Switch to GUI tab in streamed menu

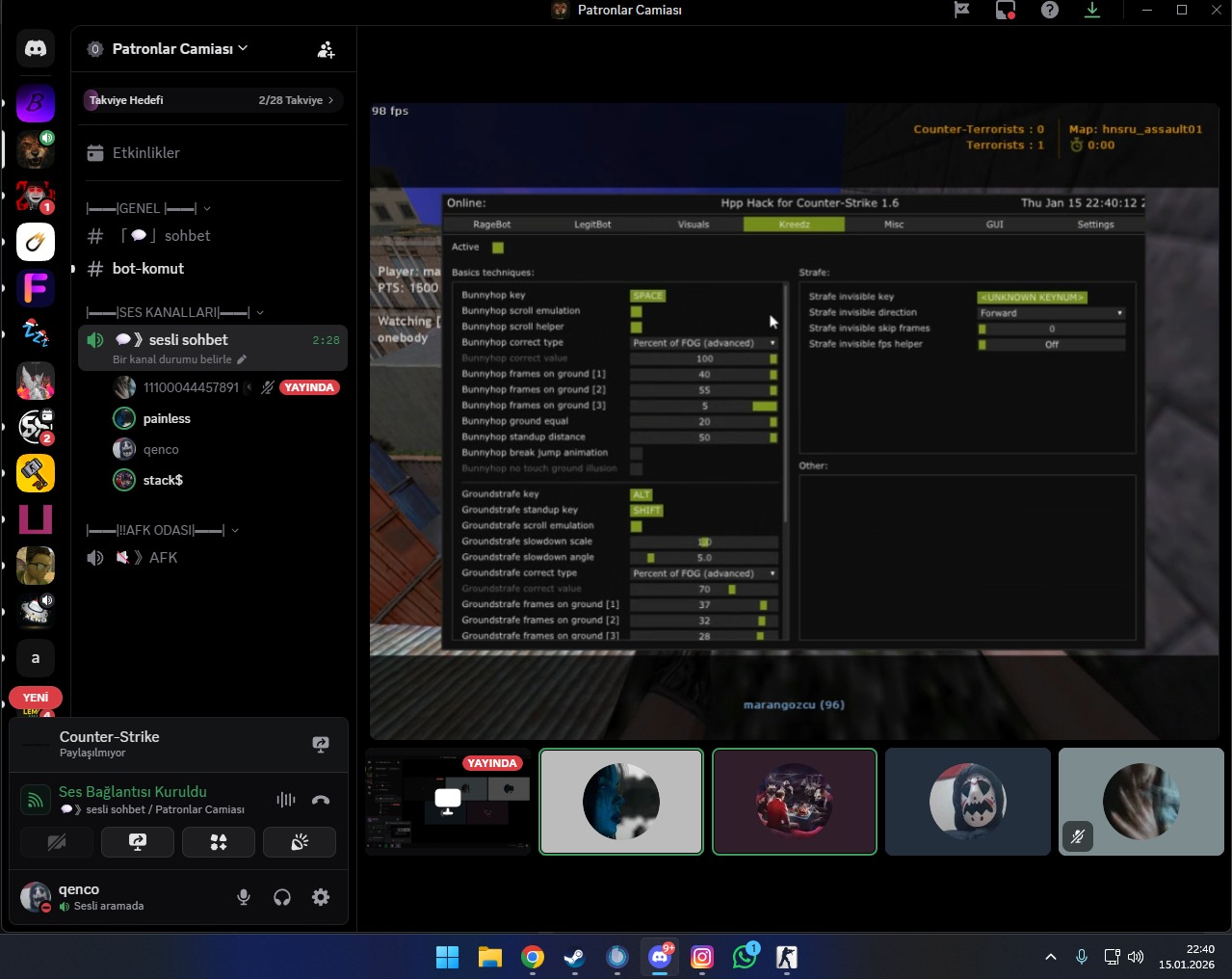point(995,225)
